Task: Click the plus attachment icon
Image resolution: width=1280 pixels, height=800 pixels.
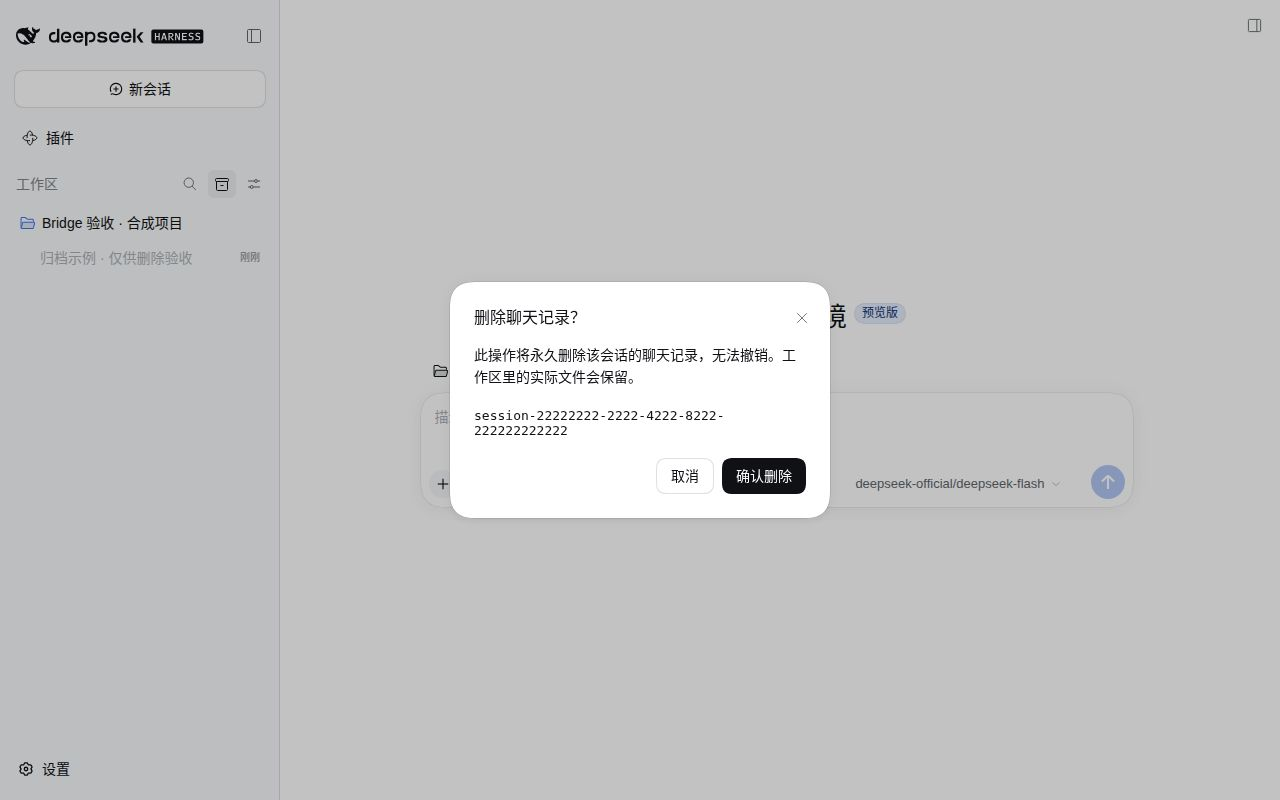Action: pos(442,484)
